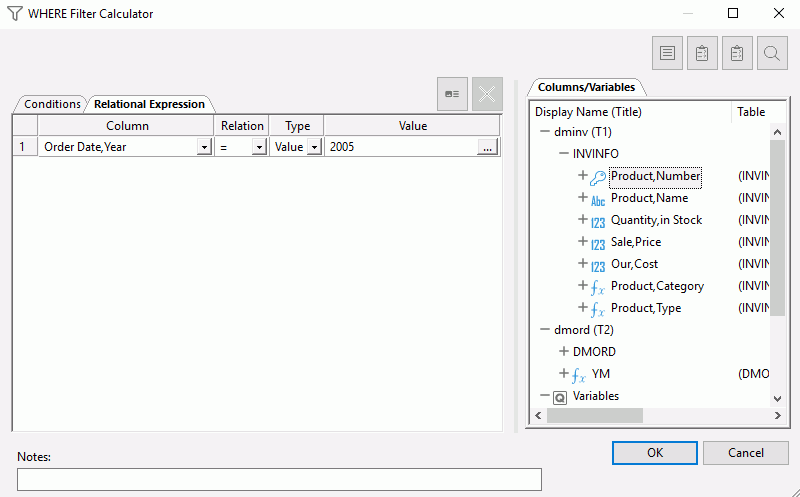The width and height of the screenshot is (800, 497).
Task: Click the key icon beside Product,Number
Action: 598,176
